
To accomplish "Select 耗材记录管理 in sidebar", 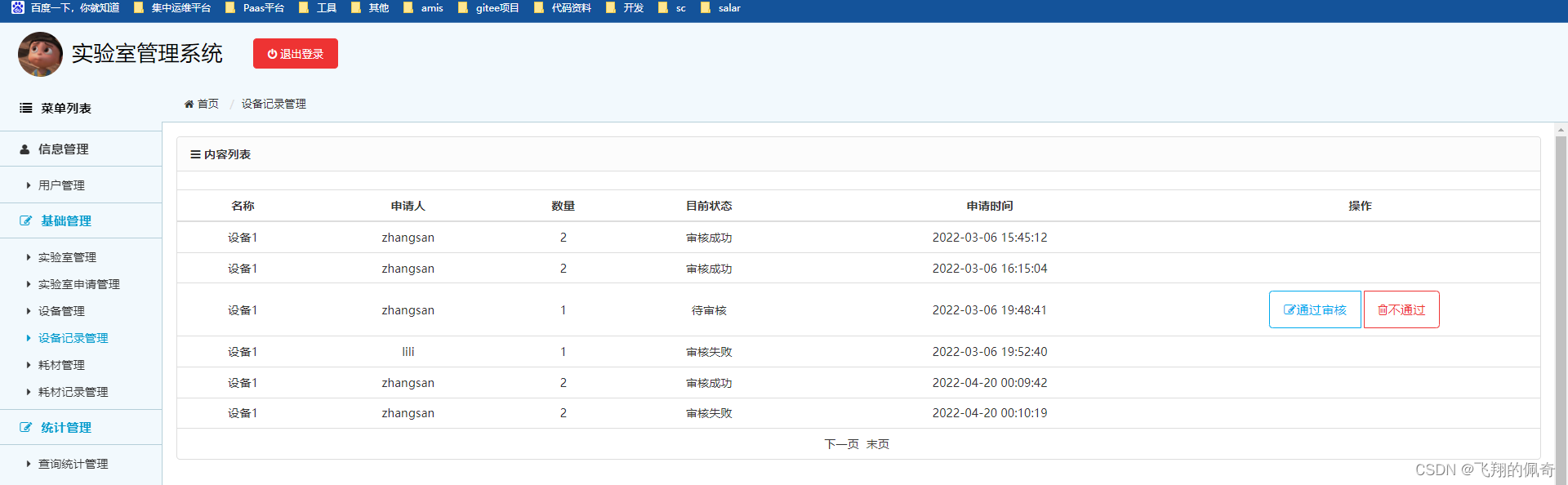I will (73, 392).
